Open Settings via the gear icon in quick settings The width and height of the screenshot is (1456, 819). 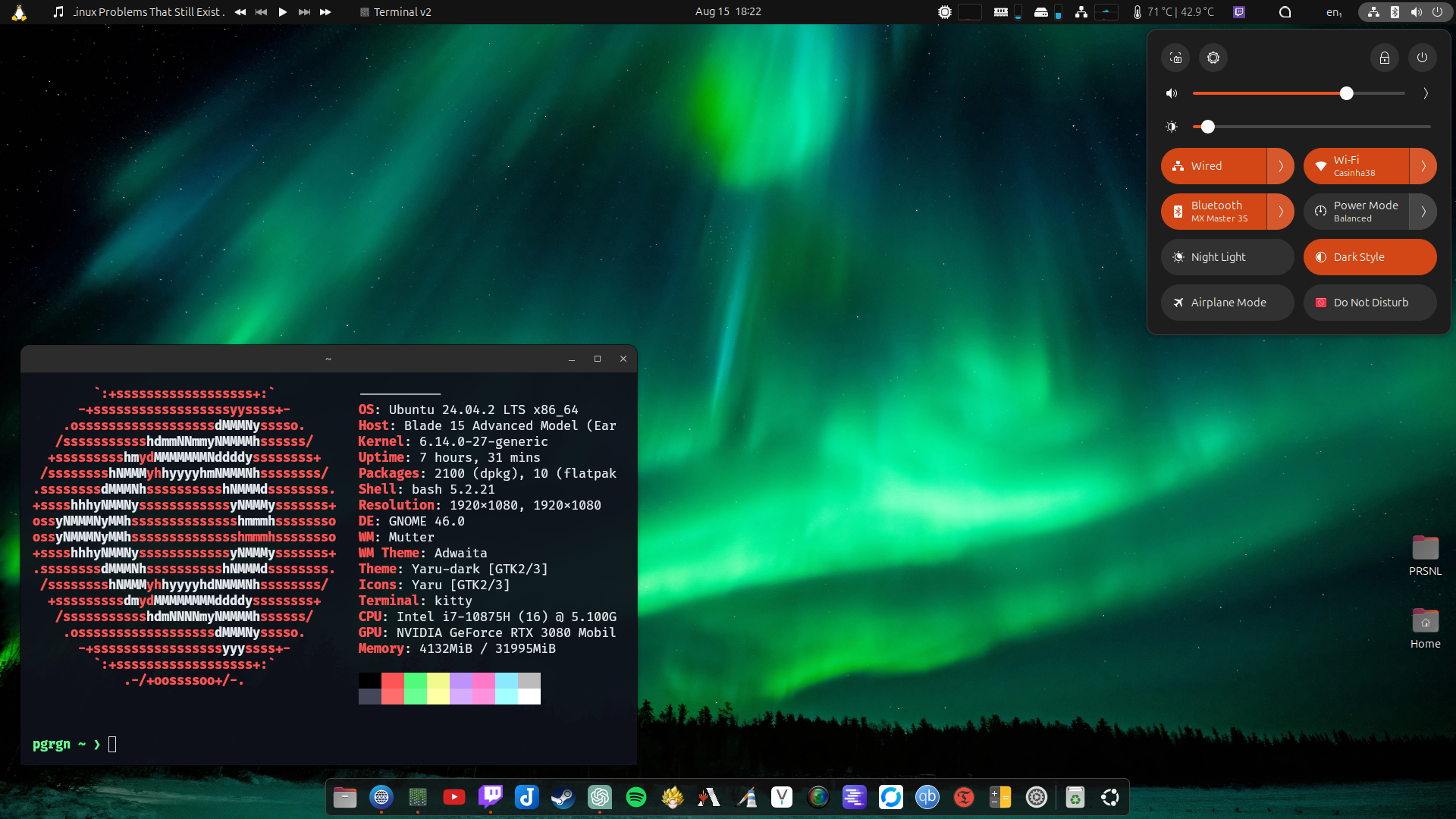1213,58
